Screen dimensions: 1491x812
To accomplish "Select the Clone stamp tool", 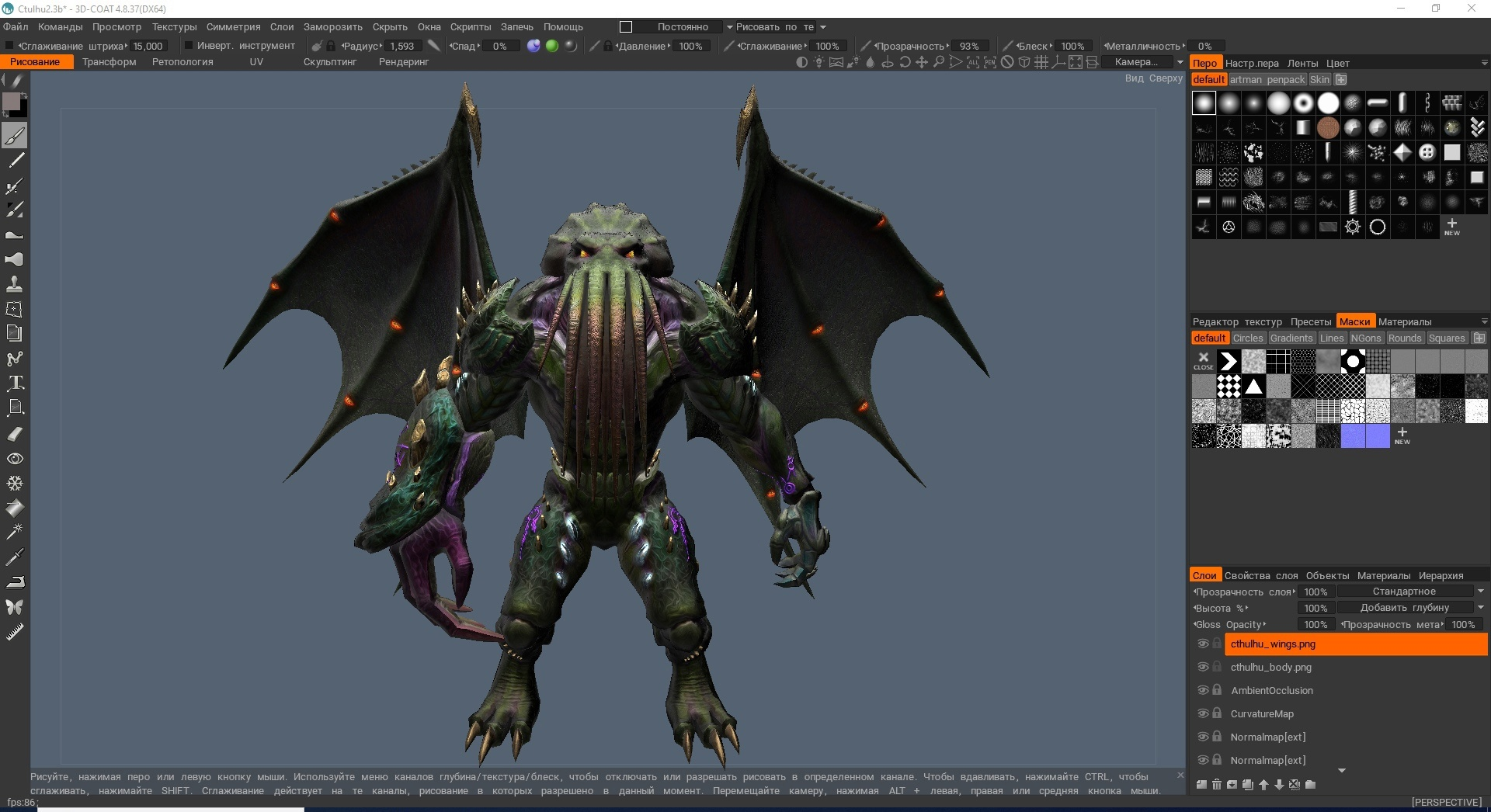I will click(x=15, y=283).
